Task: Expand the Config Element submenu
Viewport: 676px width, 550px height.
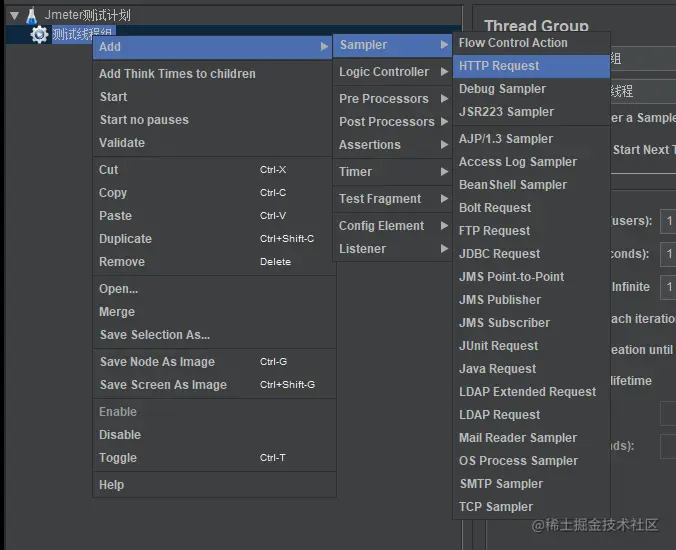Action: click(x=393, y=226)
